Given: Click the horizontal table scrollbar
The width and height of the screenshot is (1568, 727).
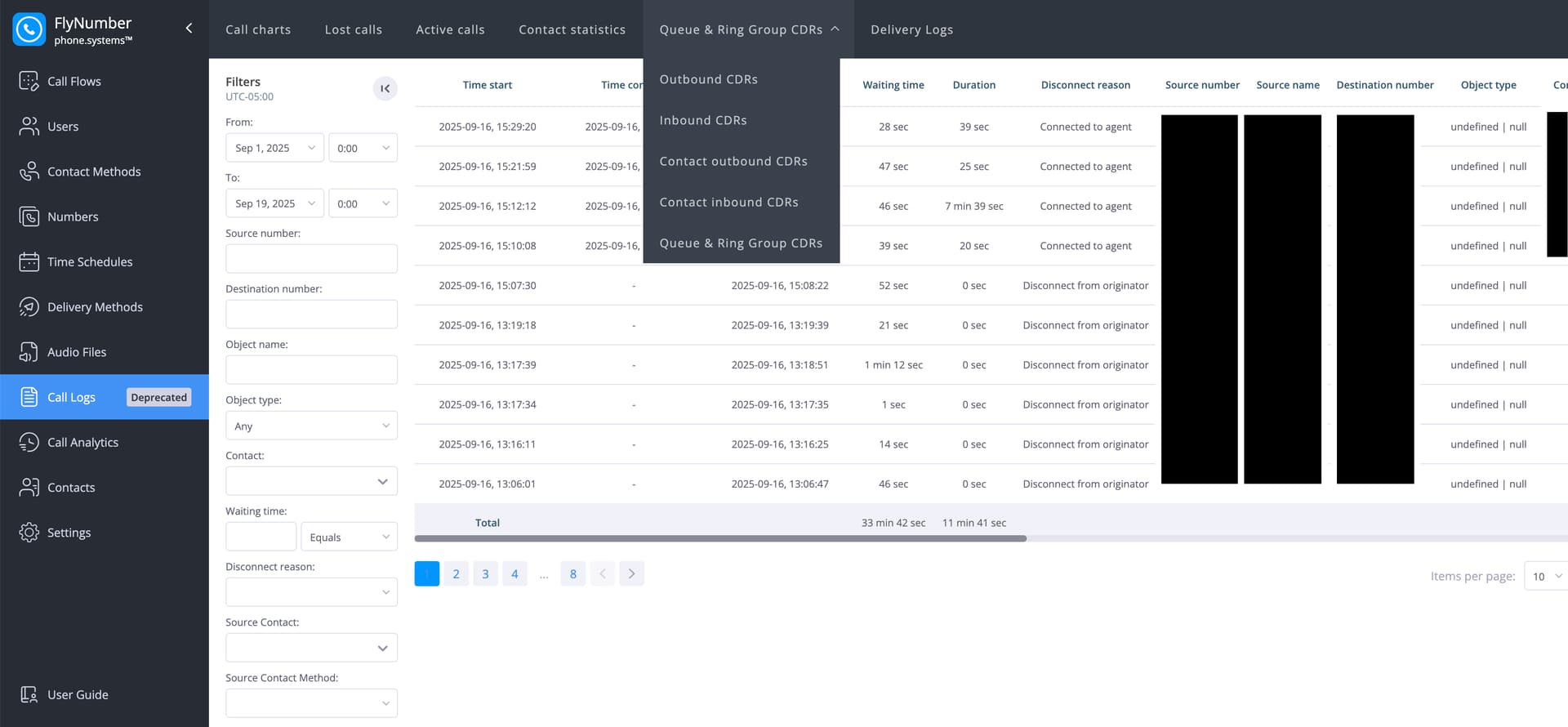Looking at the screenshot, I should pos(719,538).
